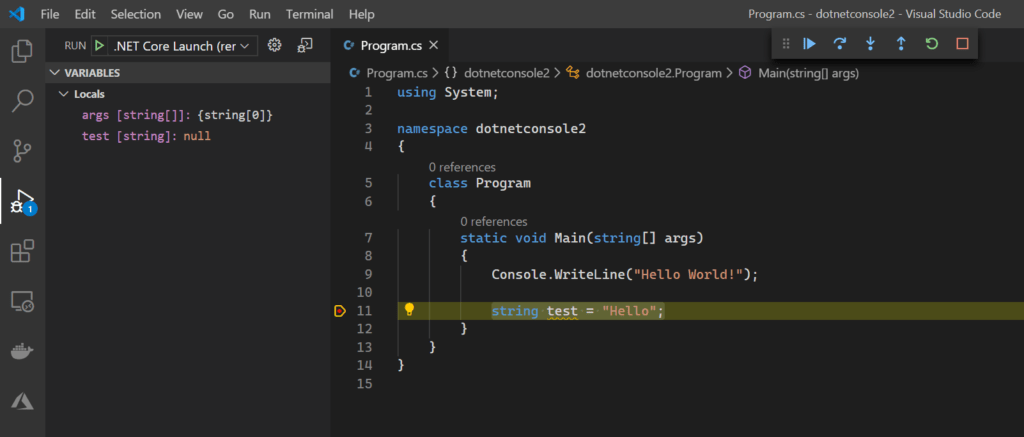This screenshot has width=1024, height=437.
Task: Click the 'using System;' code line
Action: 447,93
